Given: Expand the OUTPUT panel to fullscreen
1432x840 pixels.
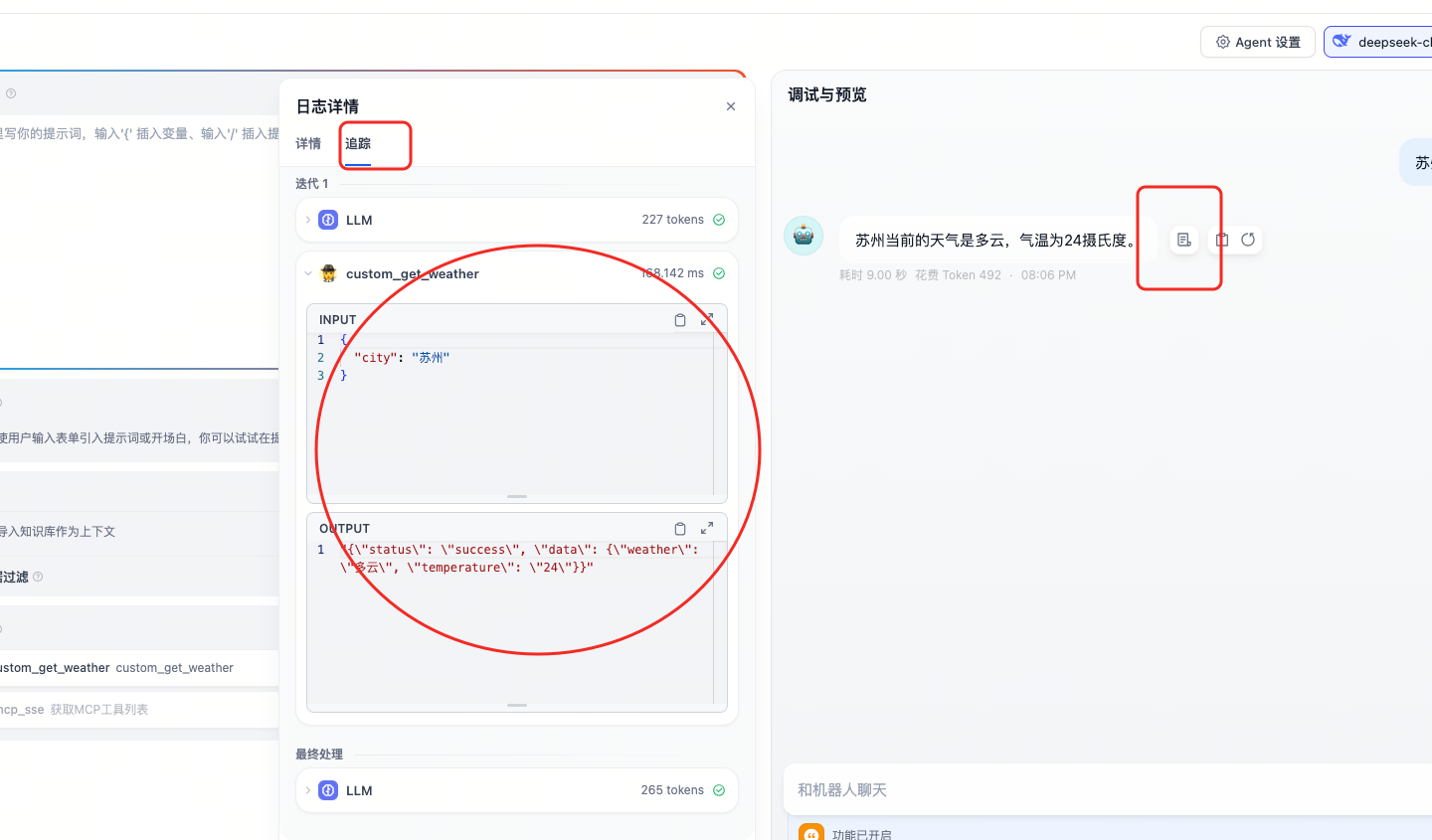Looking at the screenshot, I should click(x=707, y=528).
